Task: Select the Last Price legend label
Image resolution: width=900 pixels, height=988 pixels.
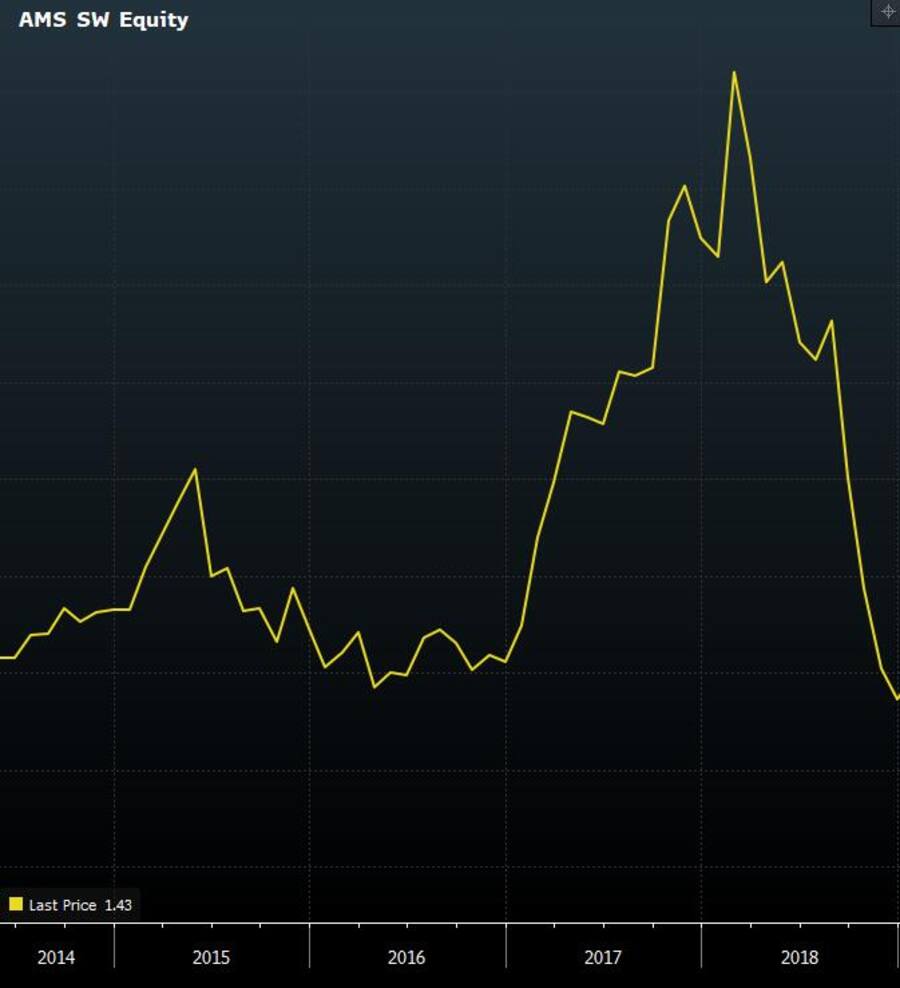Action: point(62,905)
